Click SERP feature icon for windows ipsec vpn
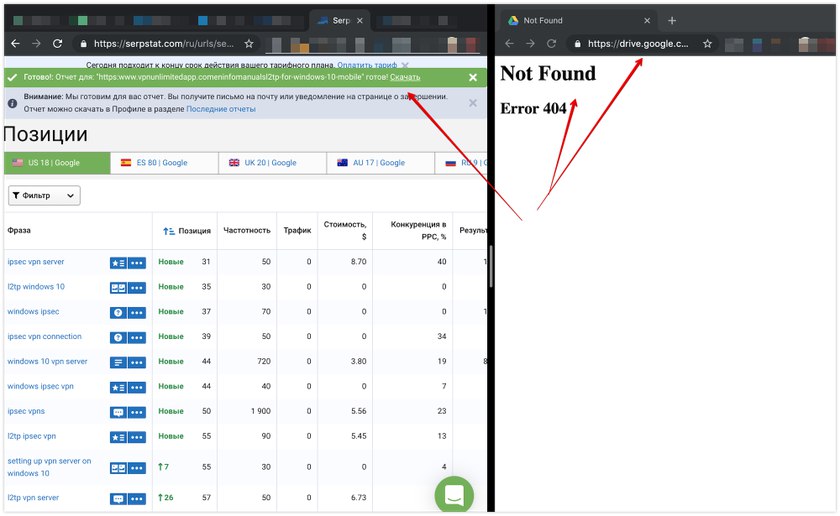Image resolution: width=840 pixels, height=516 pixels. [x=118, y=387]
